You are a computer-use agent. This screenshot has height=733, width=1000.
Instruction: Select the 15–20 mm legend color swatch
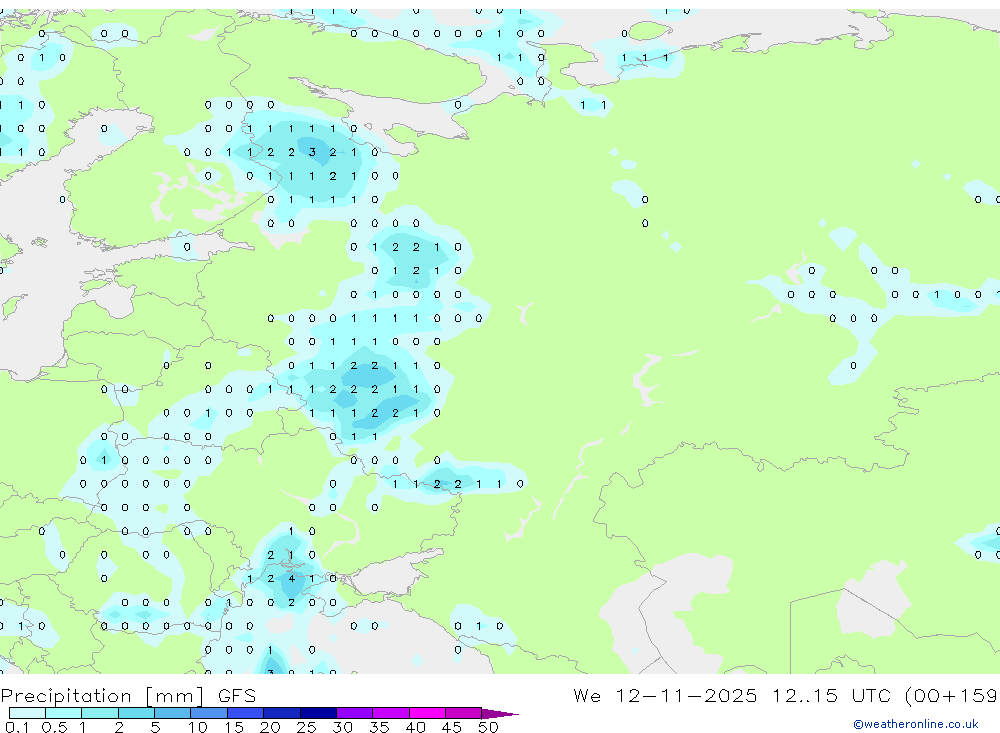[245, 713]
